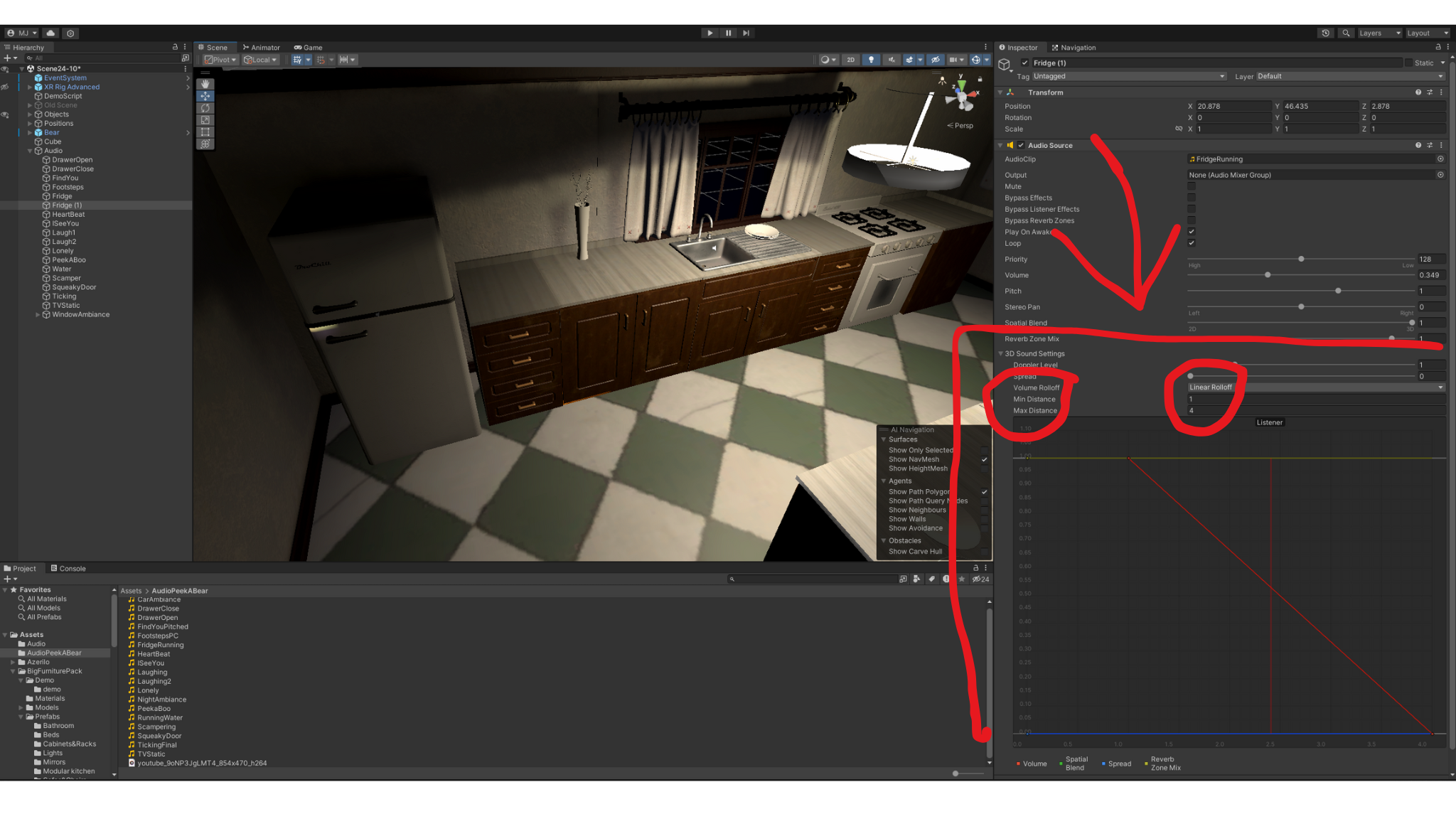Screen dimensions: 1456x819
Task: Toggle the Mute checkbox in Audio Source
Action: pyautogui.click(x=1192, y=186)
